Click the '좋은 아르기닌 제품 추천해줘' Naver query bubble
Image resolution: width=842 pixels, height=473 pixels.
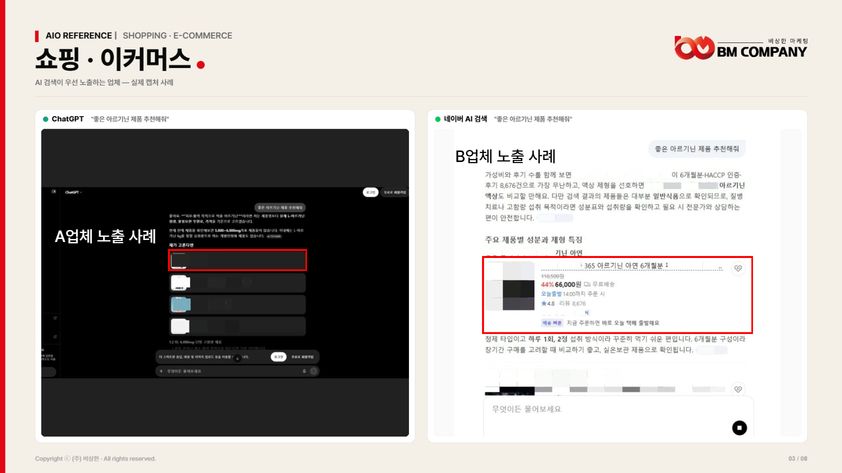coord(696,149)
